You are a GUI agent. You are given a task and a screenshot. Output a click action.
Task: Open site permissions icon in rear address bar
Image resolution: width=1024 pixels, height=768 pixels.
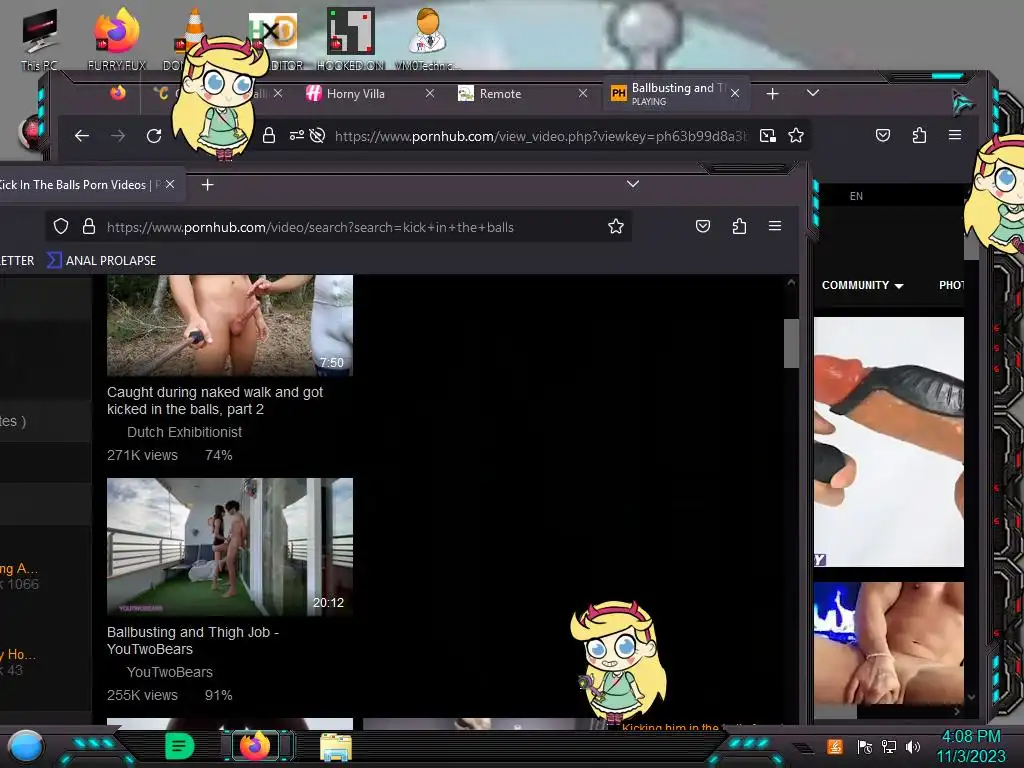(296, 136)
